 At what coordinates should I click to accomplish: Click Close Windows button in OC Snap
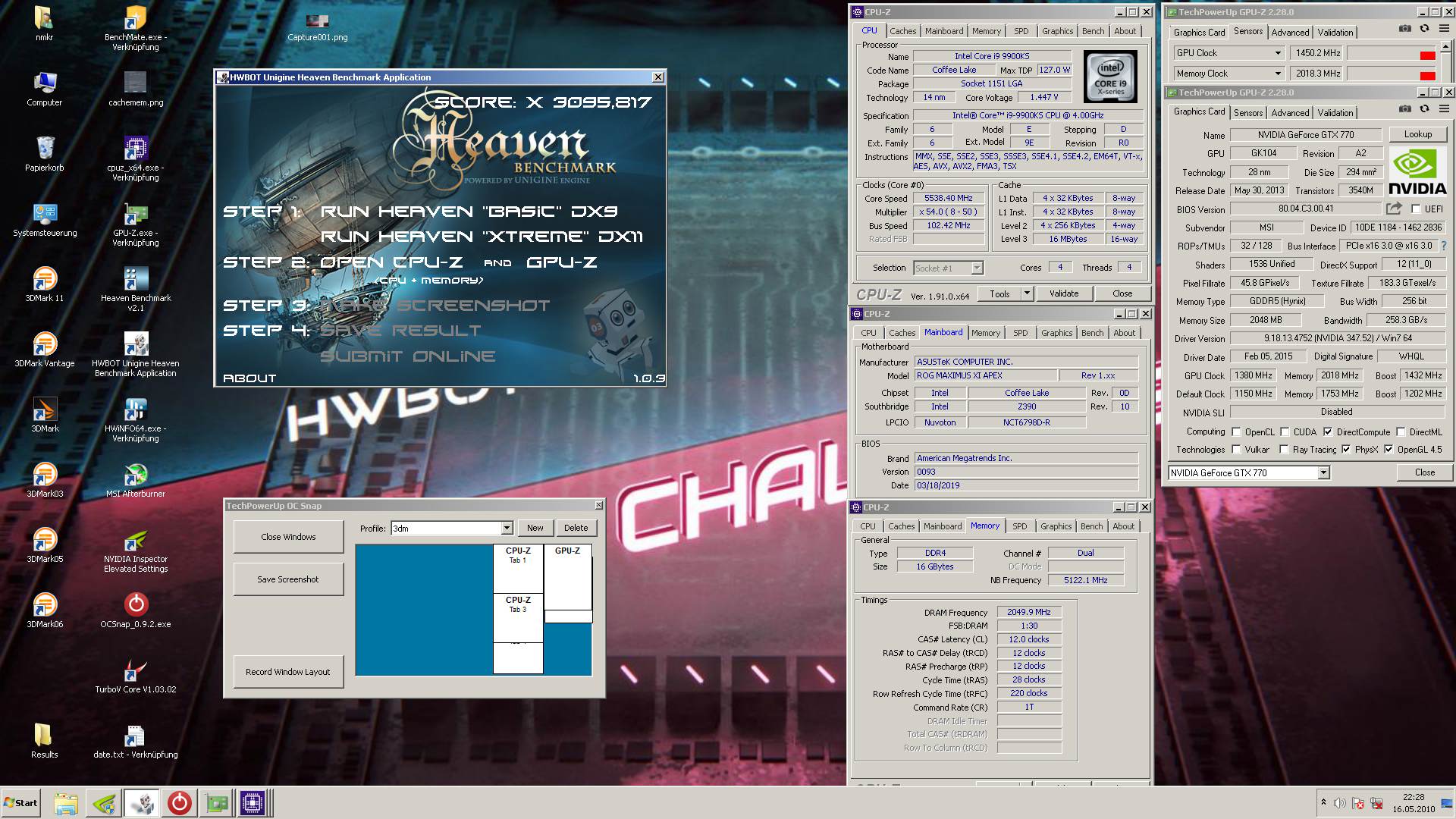[x=288, y=537]
